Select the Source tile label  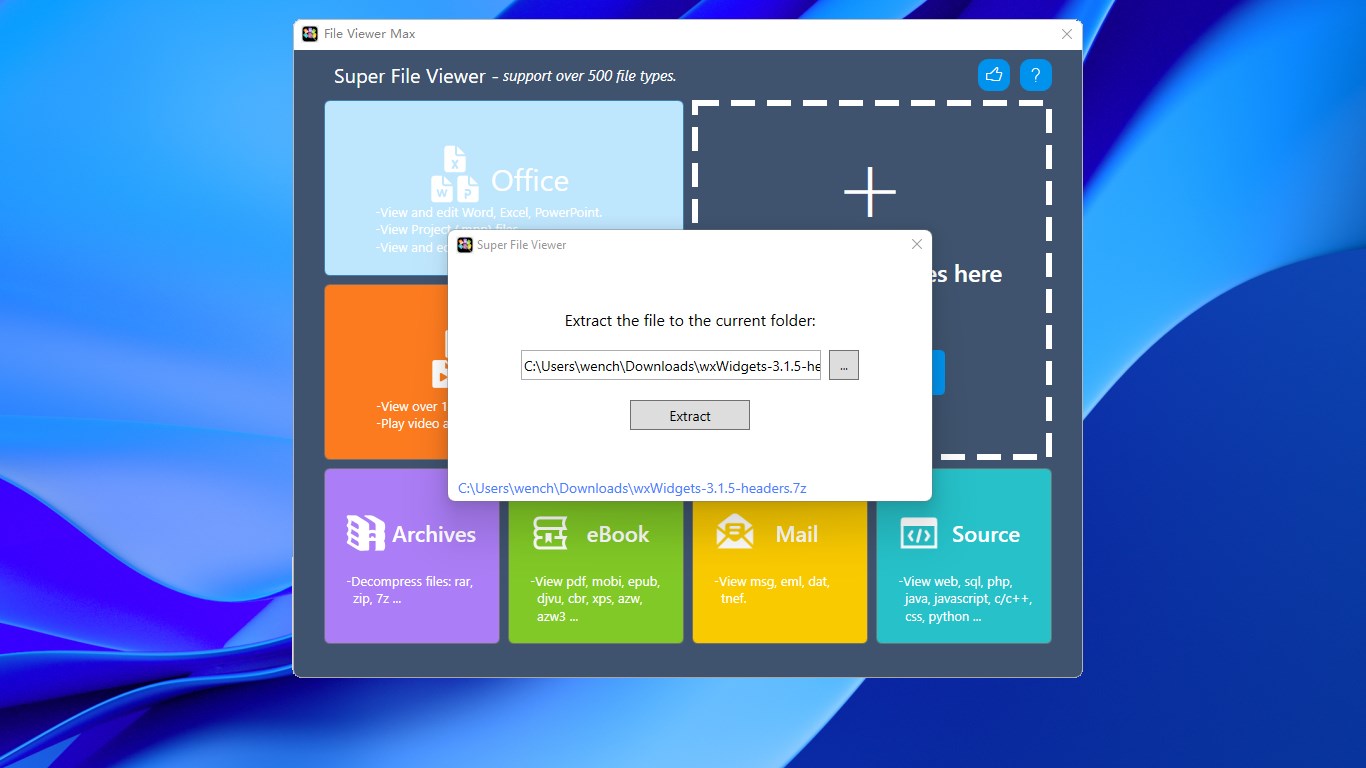tap(986, 534)
